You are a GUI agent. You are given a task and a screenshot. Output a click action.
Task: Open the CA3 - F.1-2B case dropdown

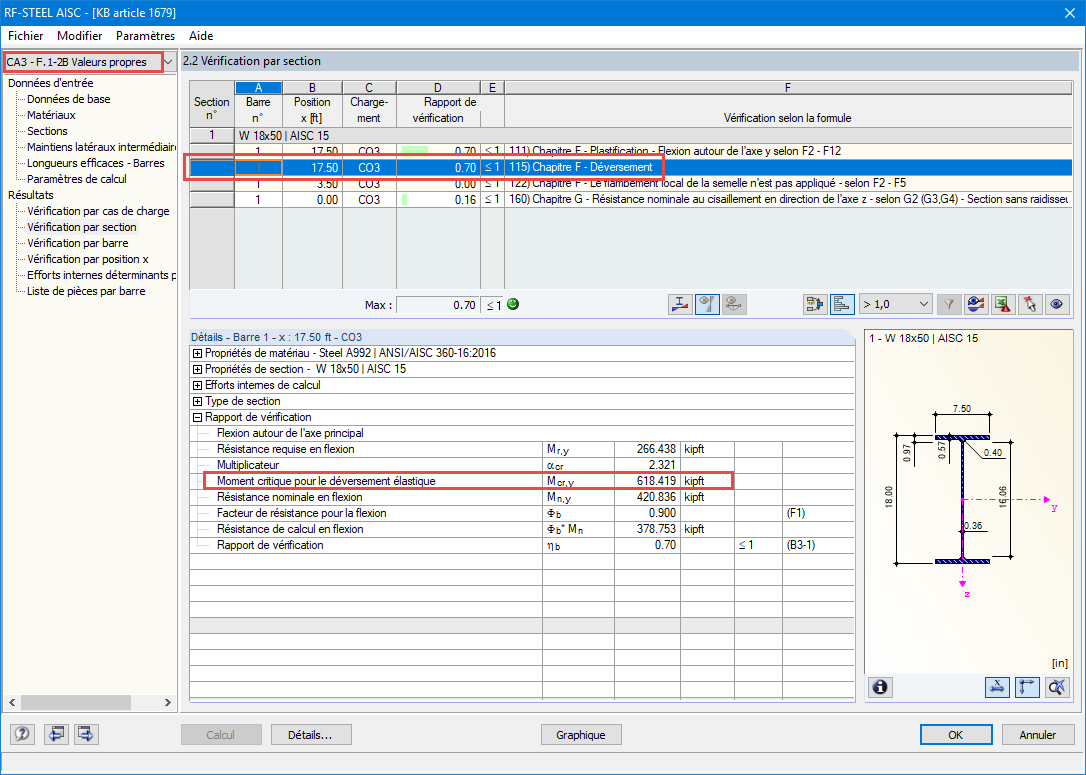coord(168,62)
